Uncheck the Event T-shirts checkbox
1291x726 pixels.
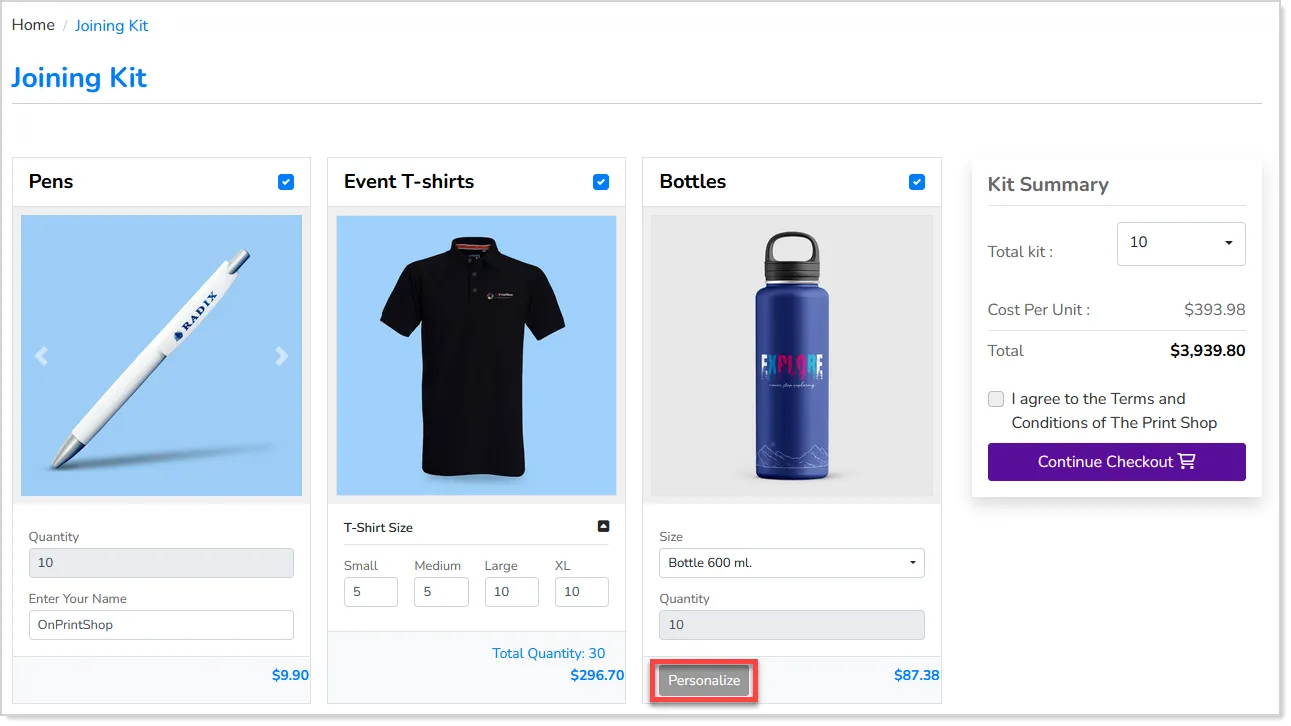pos(601,182)
